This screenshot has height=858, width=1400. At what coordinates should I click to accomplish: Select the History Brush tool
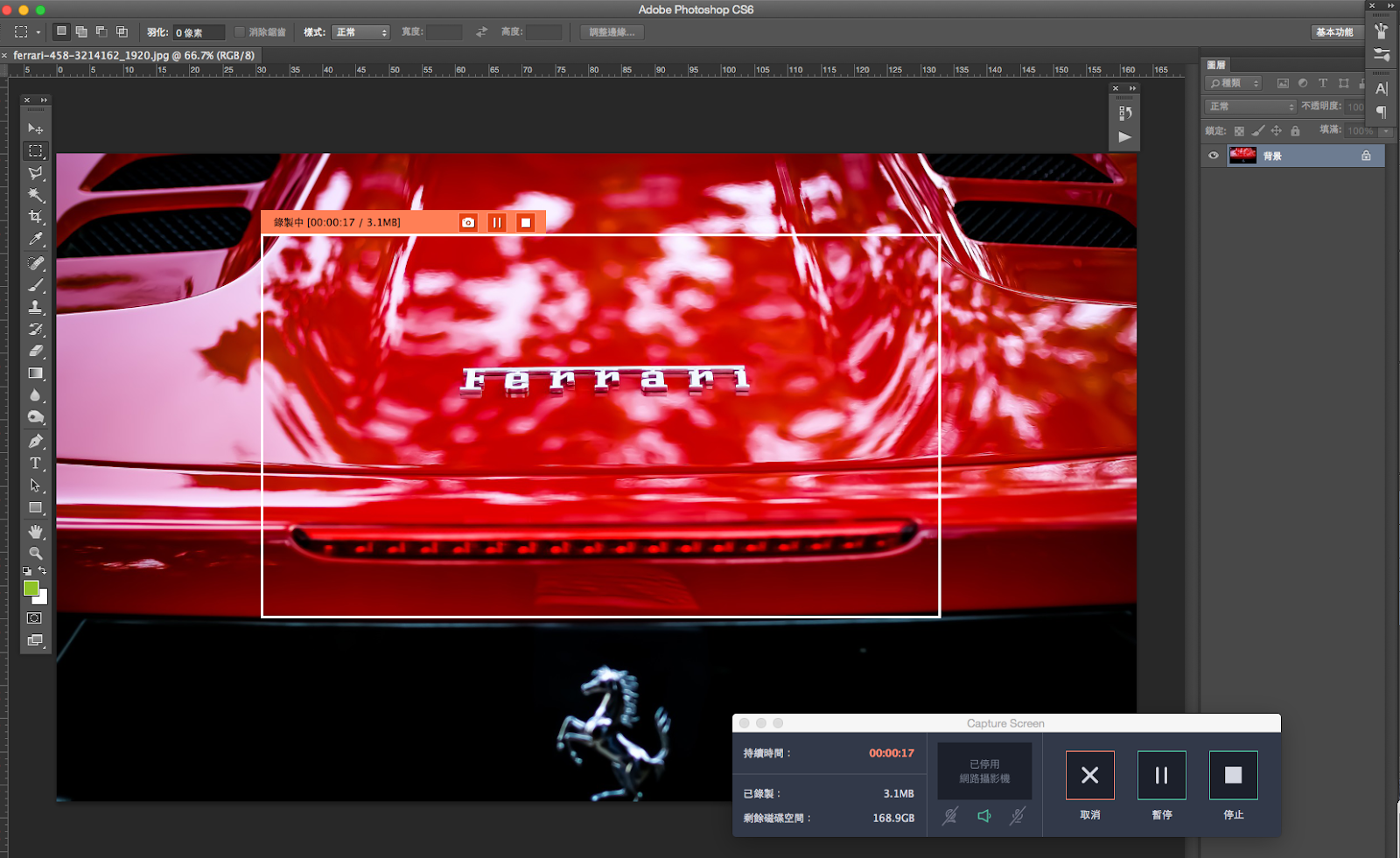[x=35, y=330]
